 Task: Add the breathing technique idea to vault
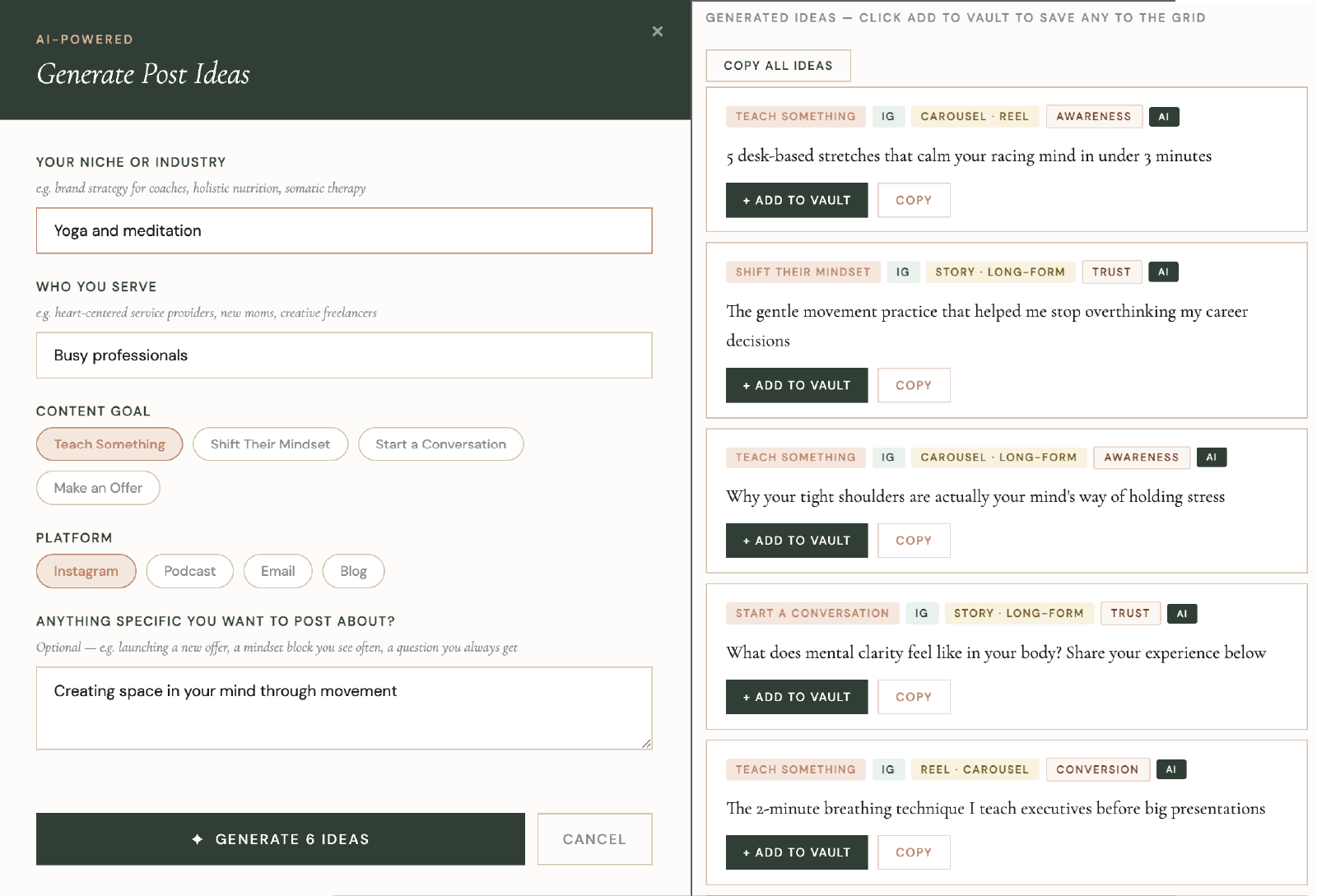[796, 852]
